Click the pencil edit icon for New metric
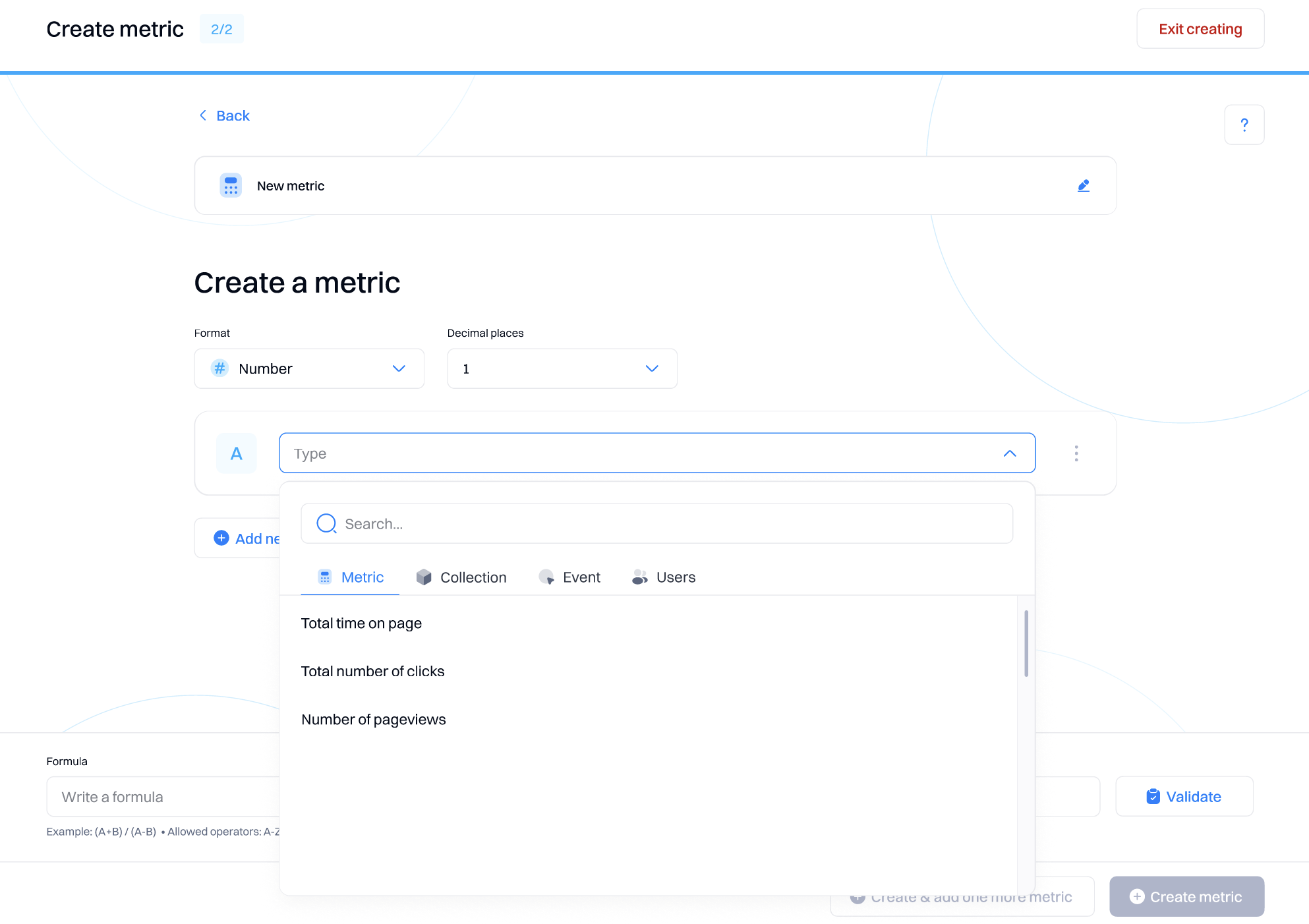 (x=1083, y=186)
